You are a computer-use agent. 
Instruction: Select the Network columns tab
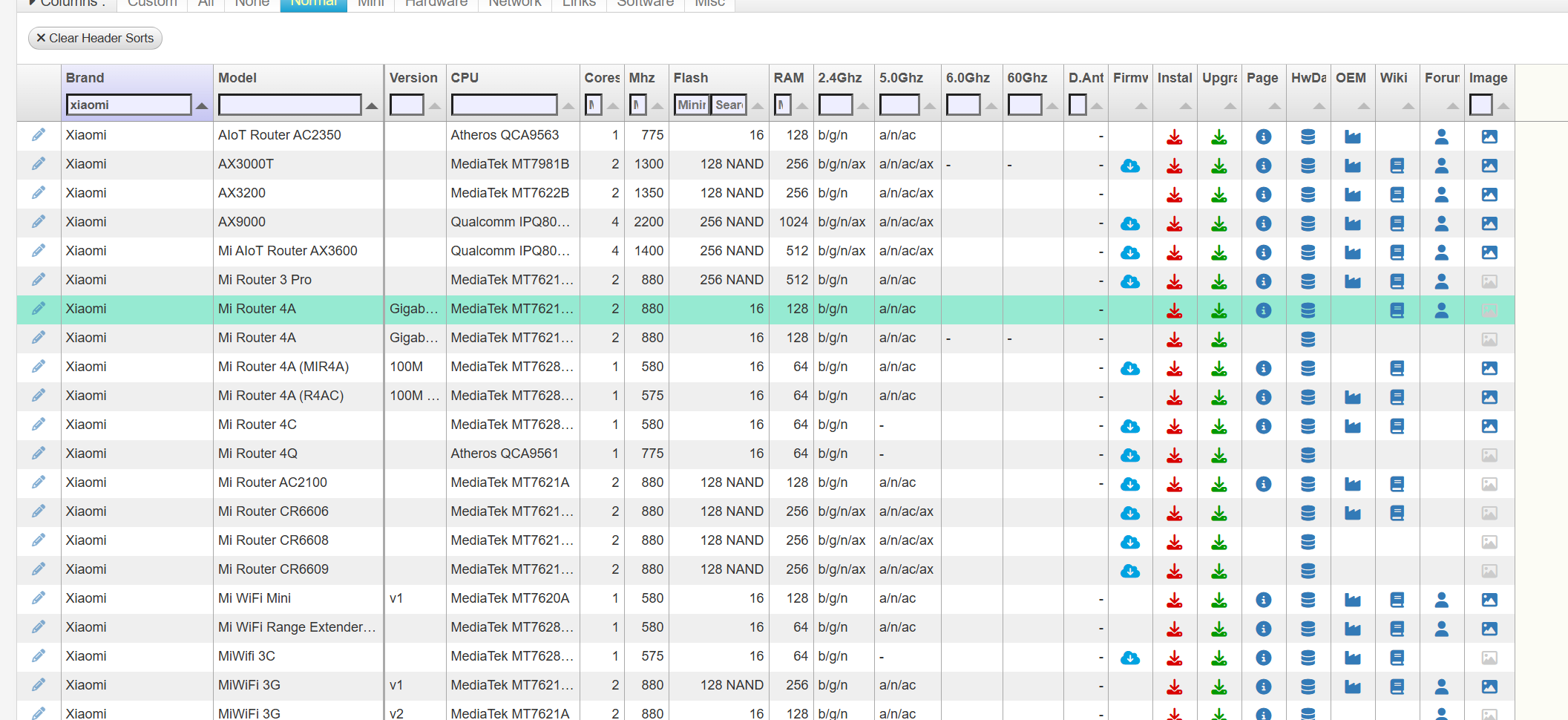(515, 4)
